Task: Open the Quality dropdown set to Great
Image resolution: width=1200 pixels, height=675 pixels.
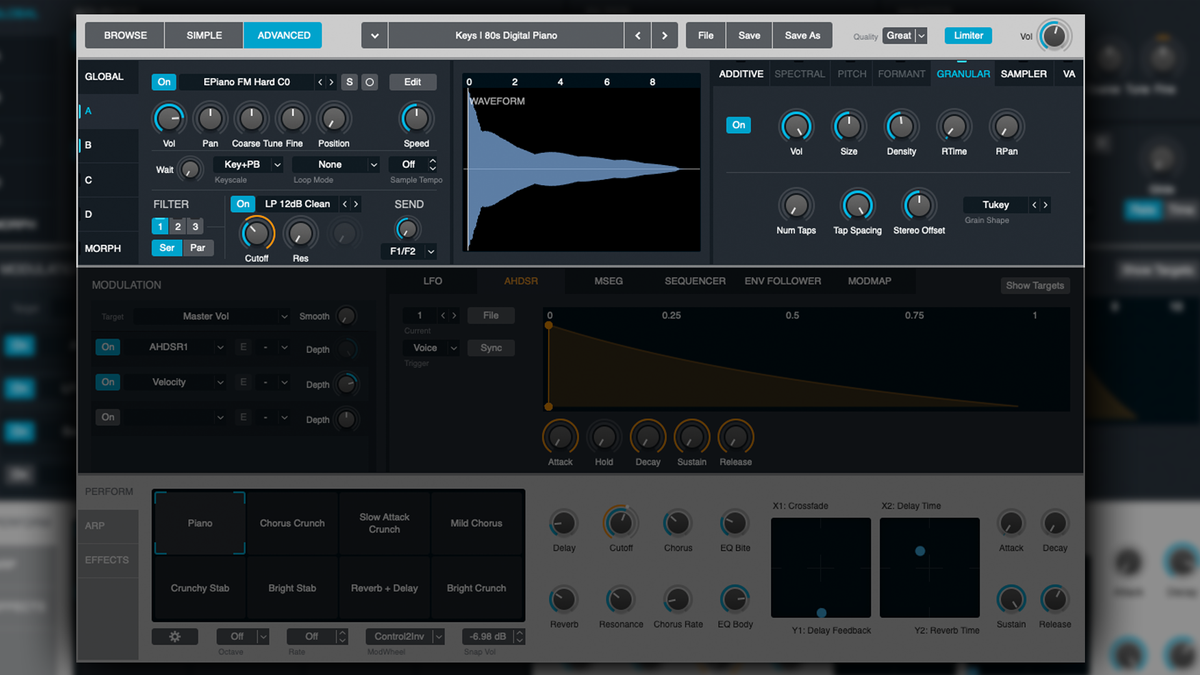Action: 903,35
